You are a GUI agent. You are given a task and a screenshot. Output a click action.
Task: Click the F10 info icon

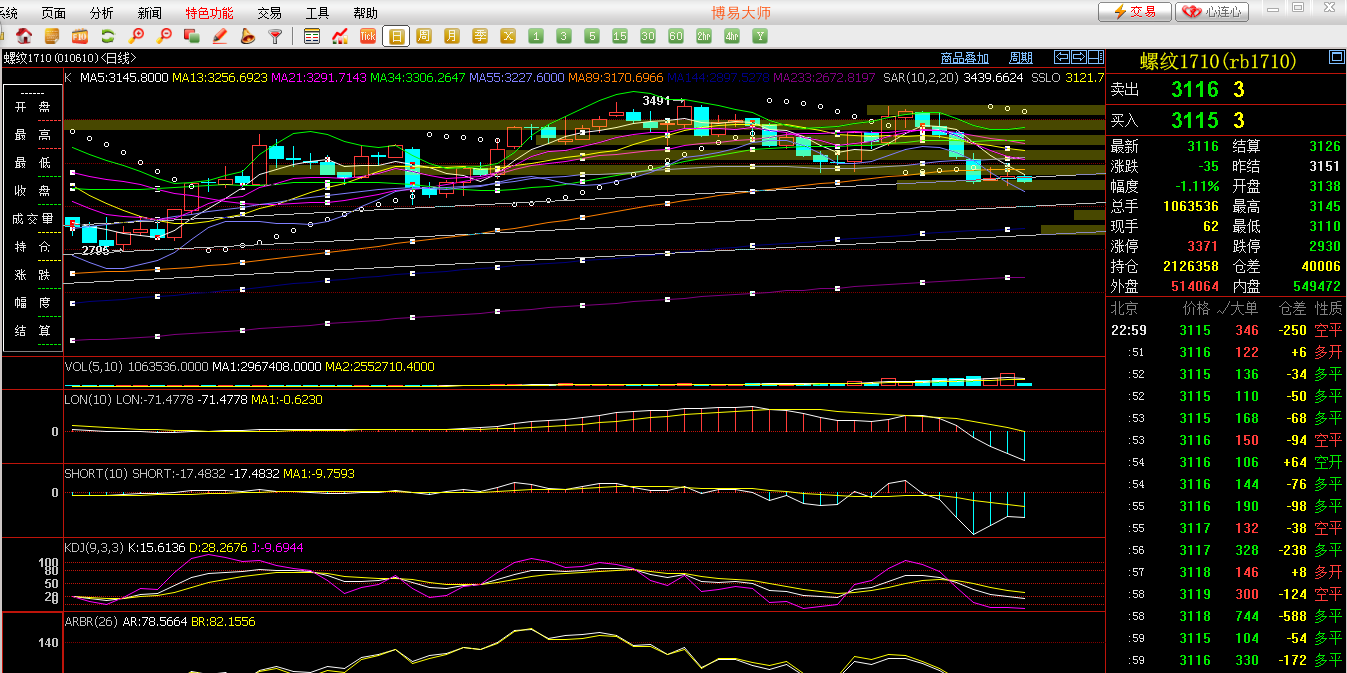pos(79,36)
